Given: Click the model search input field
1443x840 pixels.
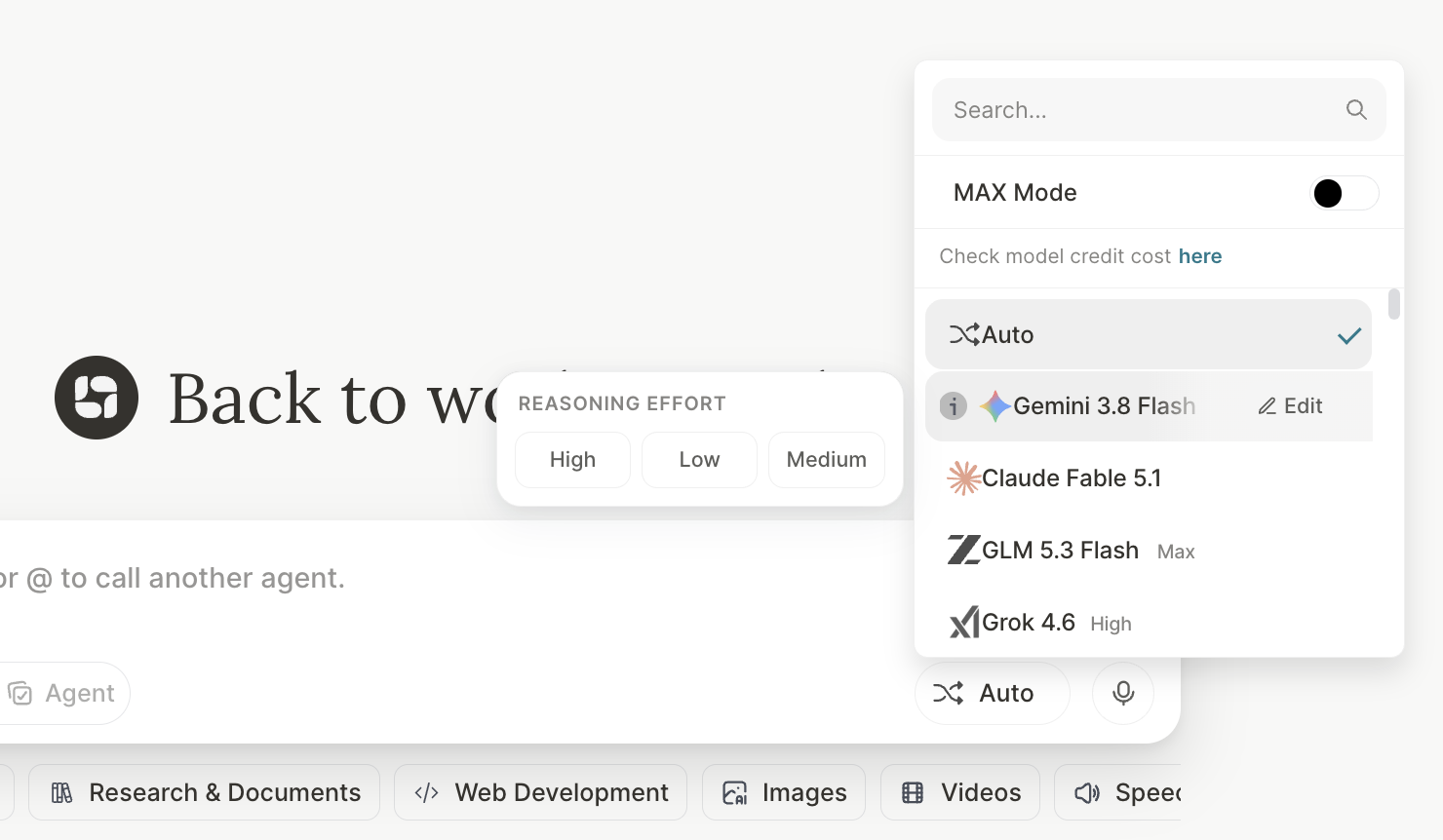Looking at the screenshot, I should click(1159, 109).
